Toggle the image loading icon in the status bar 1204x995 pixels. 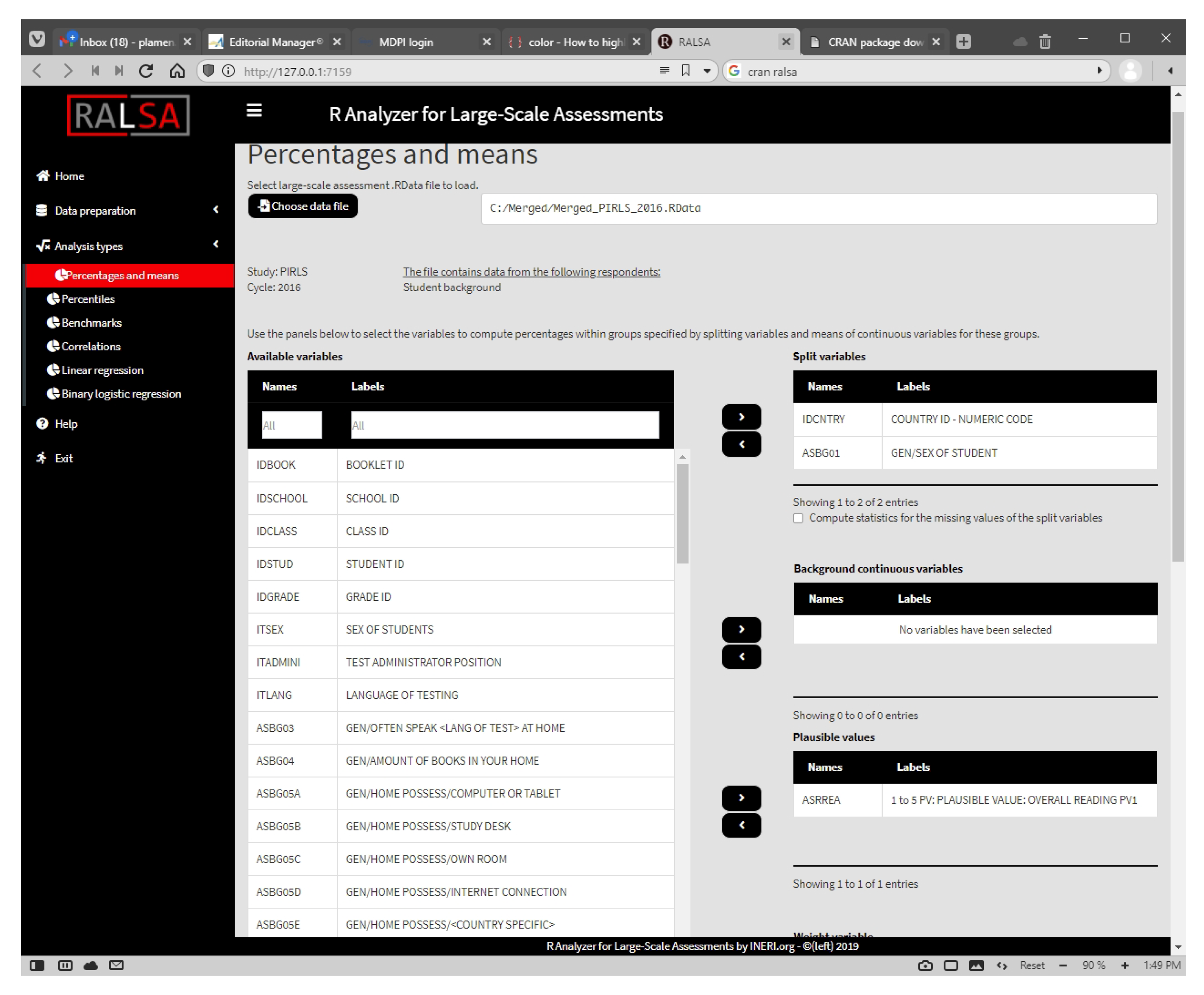(x=976, y=965)
